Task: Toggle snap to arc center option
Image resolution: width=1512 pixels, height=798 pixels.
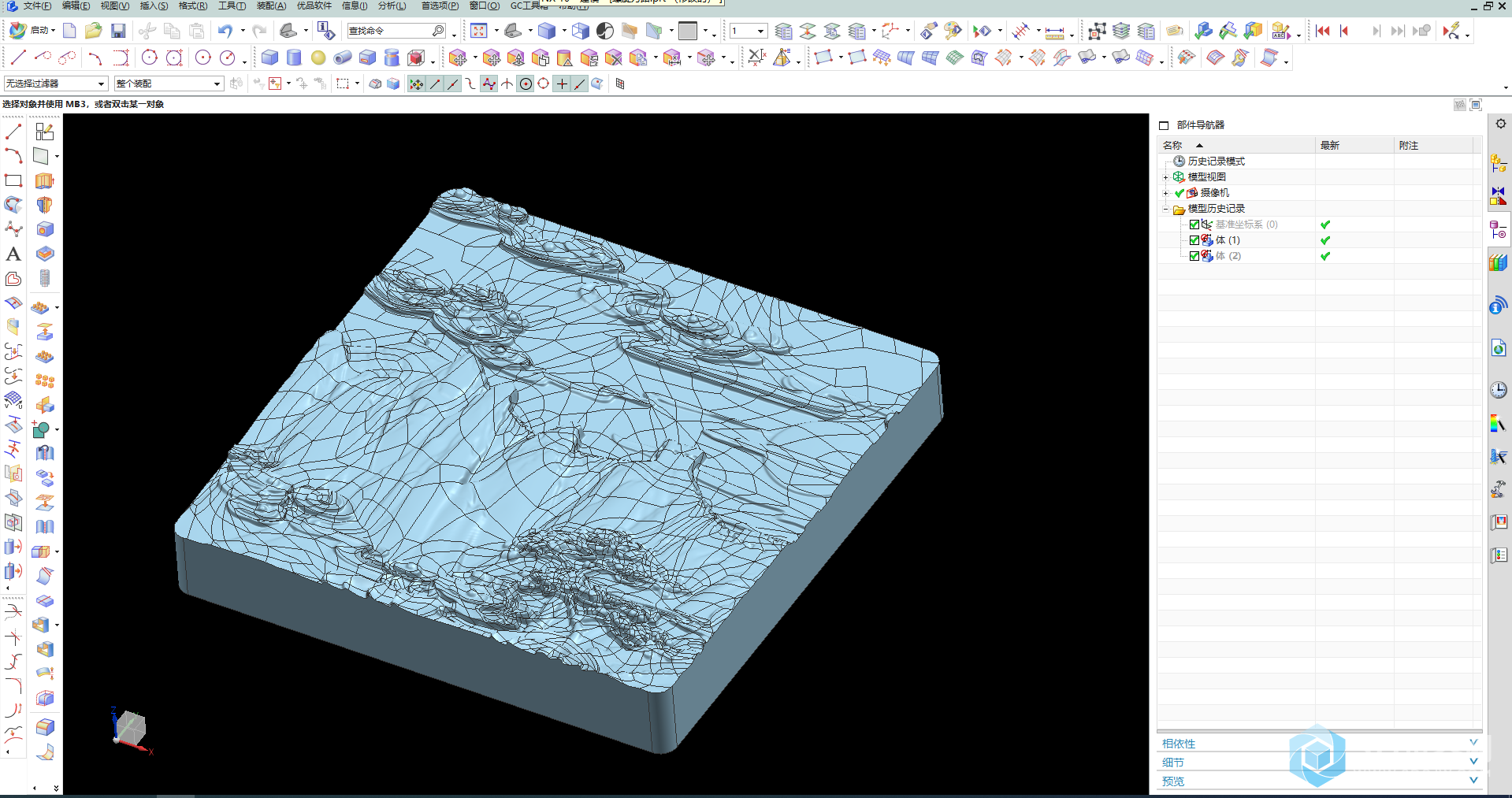Action: click(x=526, y=84)
